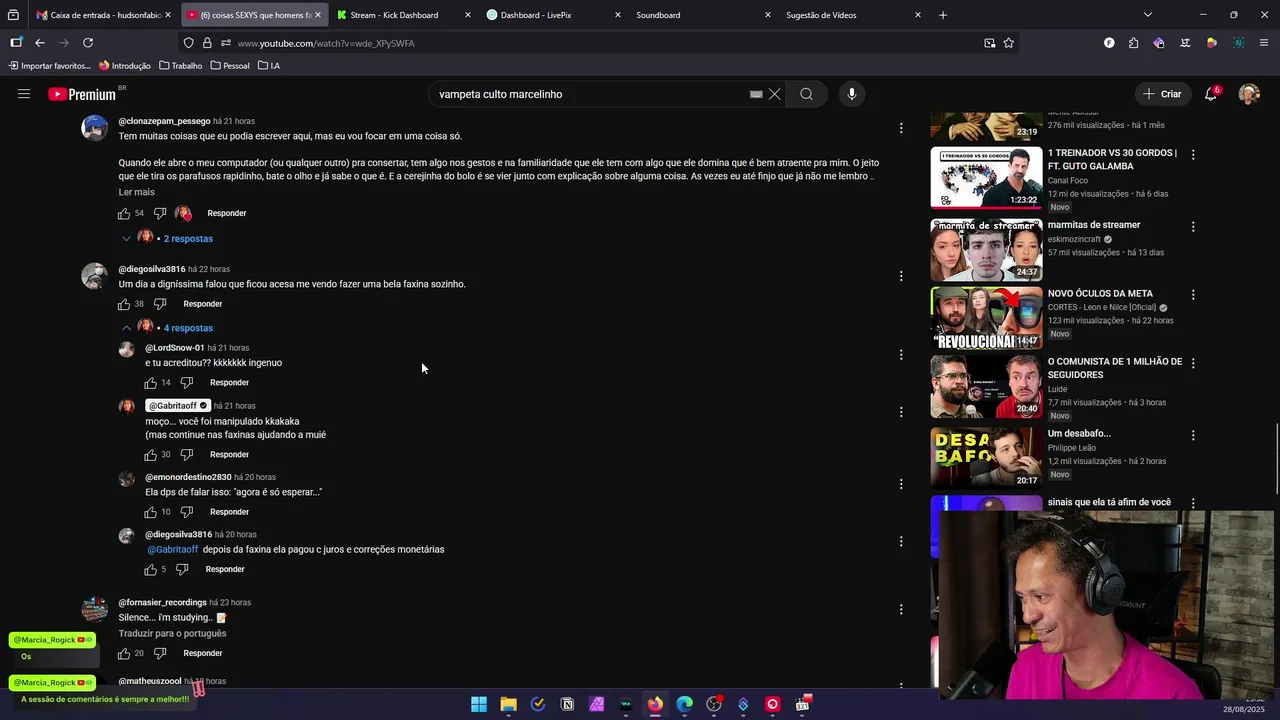Start voice search with the microphone icon
Screen dimensions: 1280x720
click(852, 94)
